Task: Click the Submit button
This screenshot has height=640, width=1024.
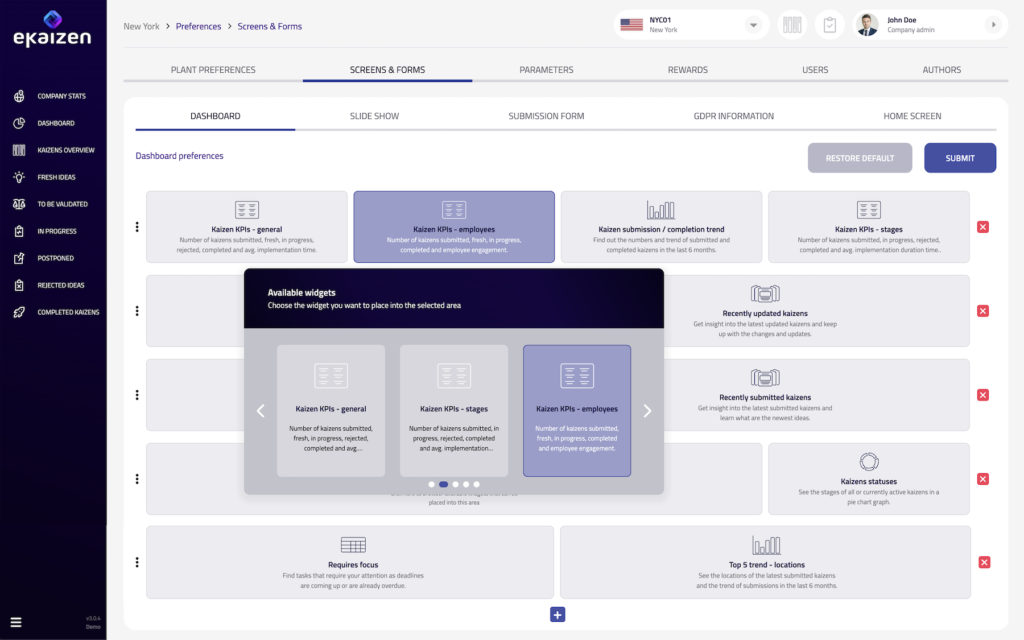Action: tap(959, 158)
